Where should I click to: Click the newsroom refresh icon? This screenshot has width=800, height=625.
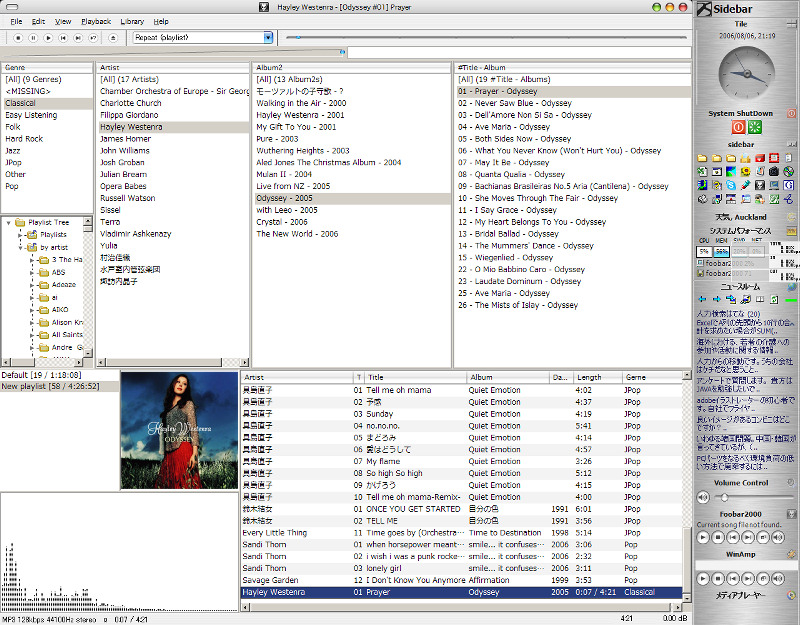pos(774,299)
